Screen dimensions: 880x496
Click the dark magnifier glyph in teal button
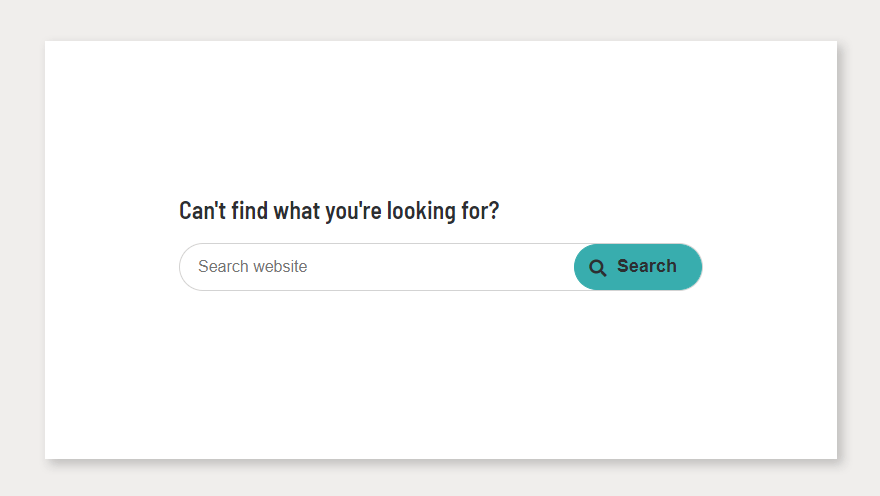tap(598, 267)
